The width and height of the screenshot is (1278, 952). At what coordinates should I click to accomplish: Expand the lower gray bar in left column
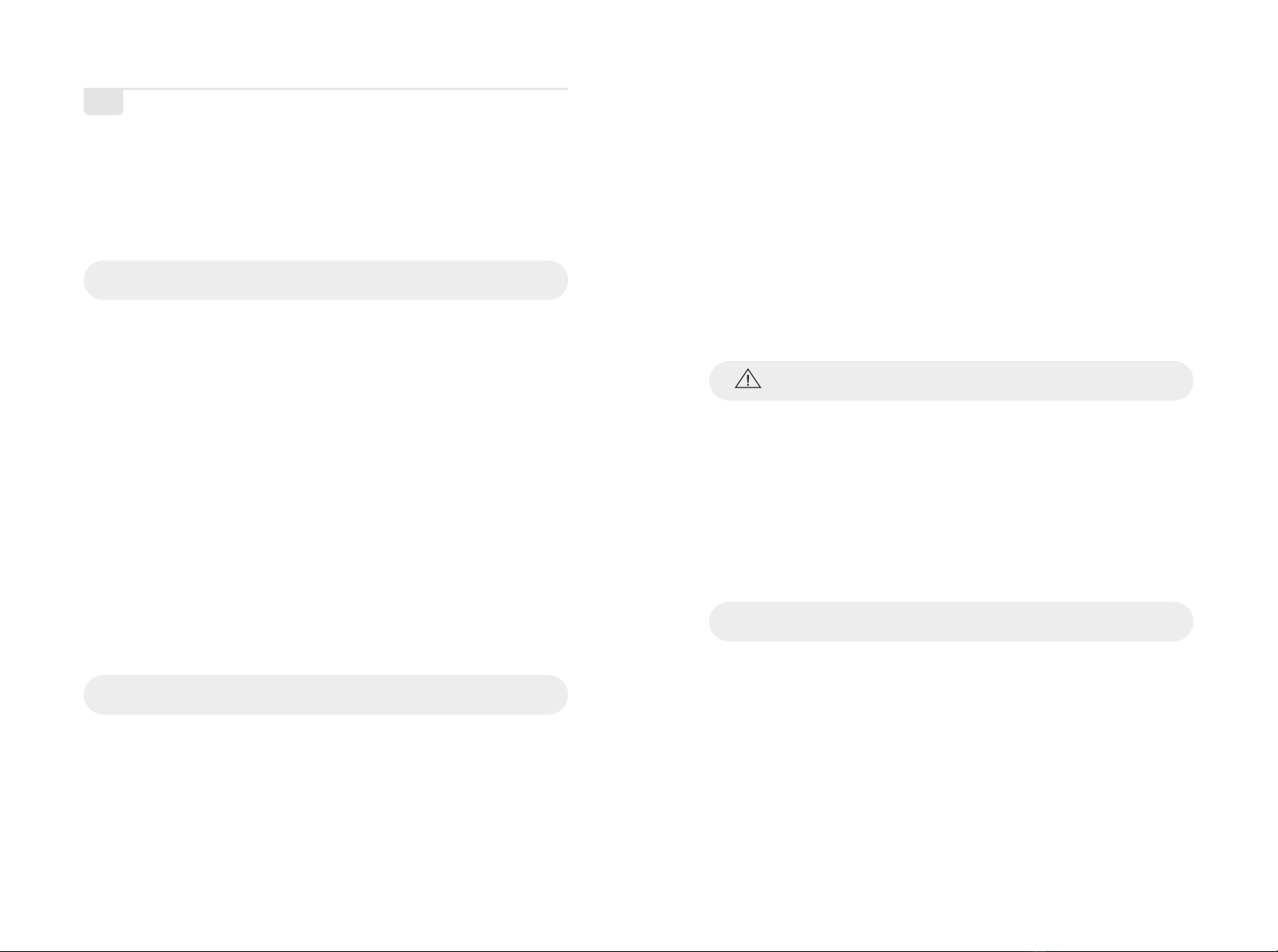[x=326, y=694]
